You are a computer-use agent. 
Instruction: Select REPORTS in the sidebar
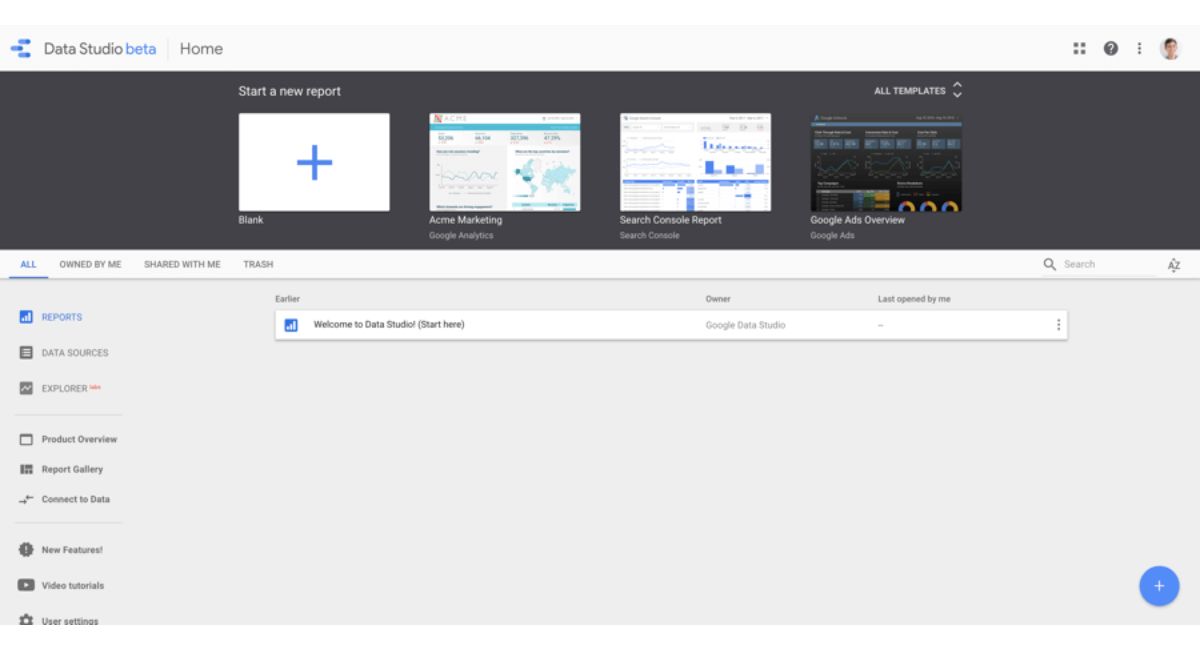62,317
